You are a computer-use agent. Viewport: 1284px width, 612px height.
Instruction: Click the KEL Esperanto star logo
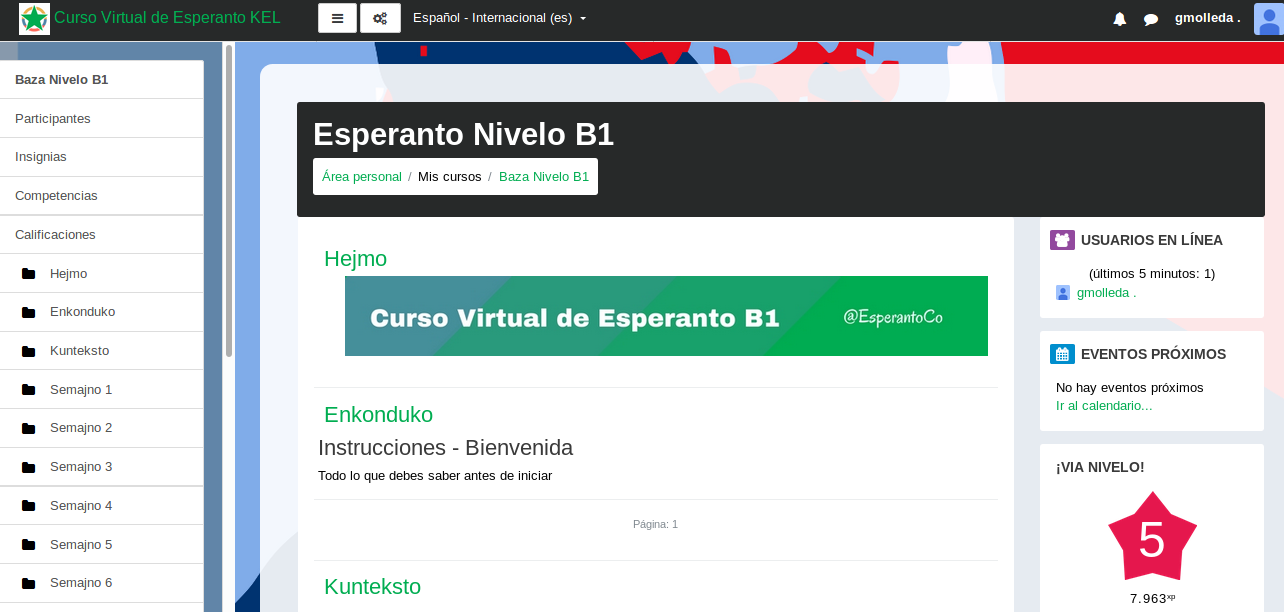click(33, 18)
